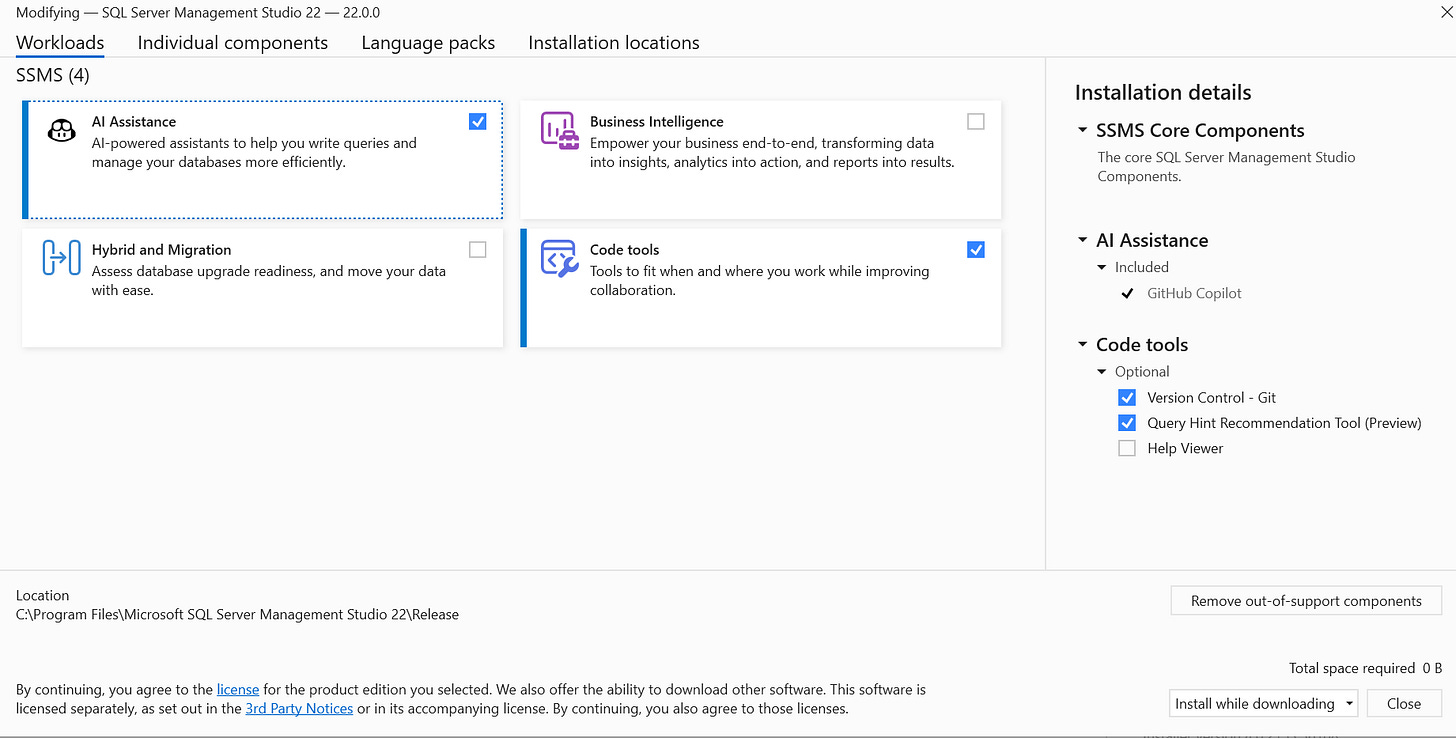Click the SSMS (4) group heading
Viewport: 1456px width, 738px height.
[x=53, y=75]
